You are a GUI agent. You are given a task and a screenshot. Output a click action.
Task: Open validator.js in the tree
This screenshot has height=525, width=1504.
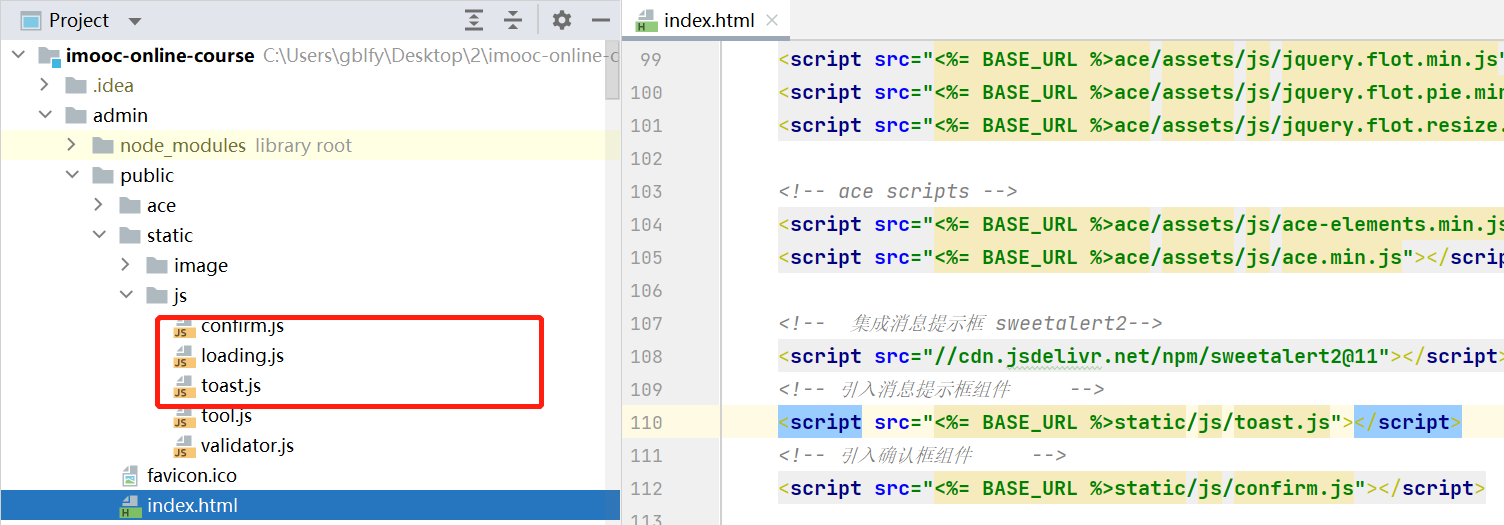click(247, 445)
